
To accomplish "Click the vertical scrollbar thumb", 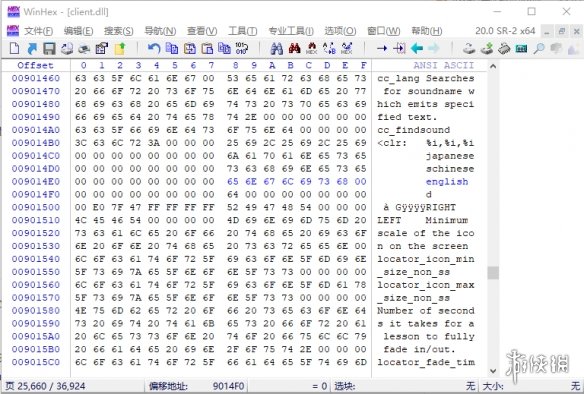I will coord(493,273).
